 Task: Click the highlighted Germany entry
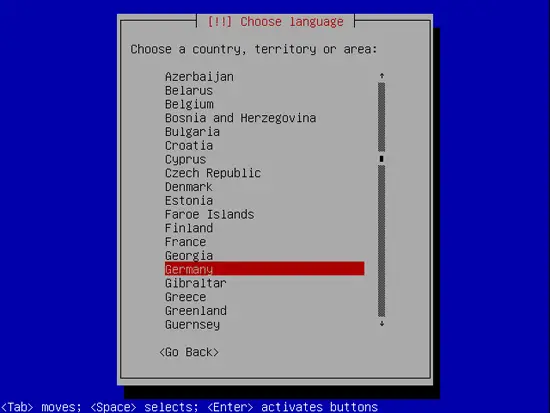tap(264, 269)
